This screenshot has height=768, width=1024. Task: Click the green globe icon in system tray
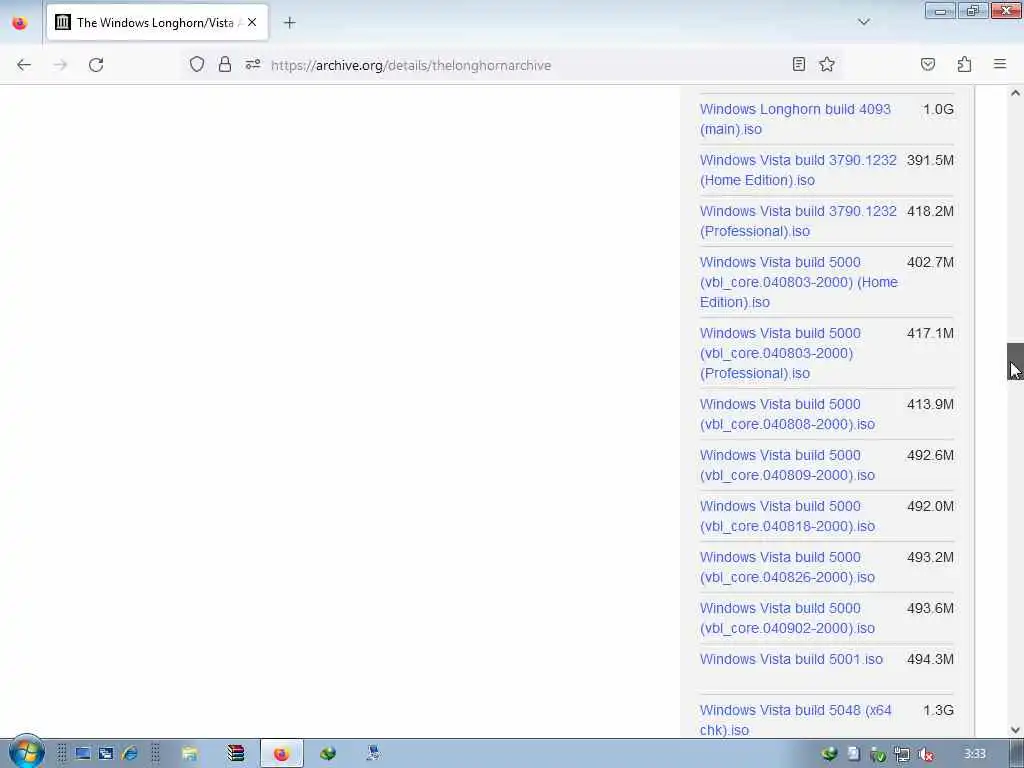[829, 754]
